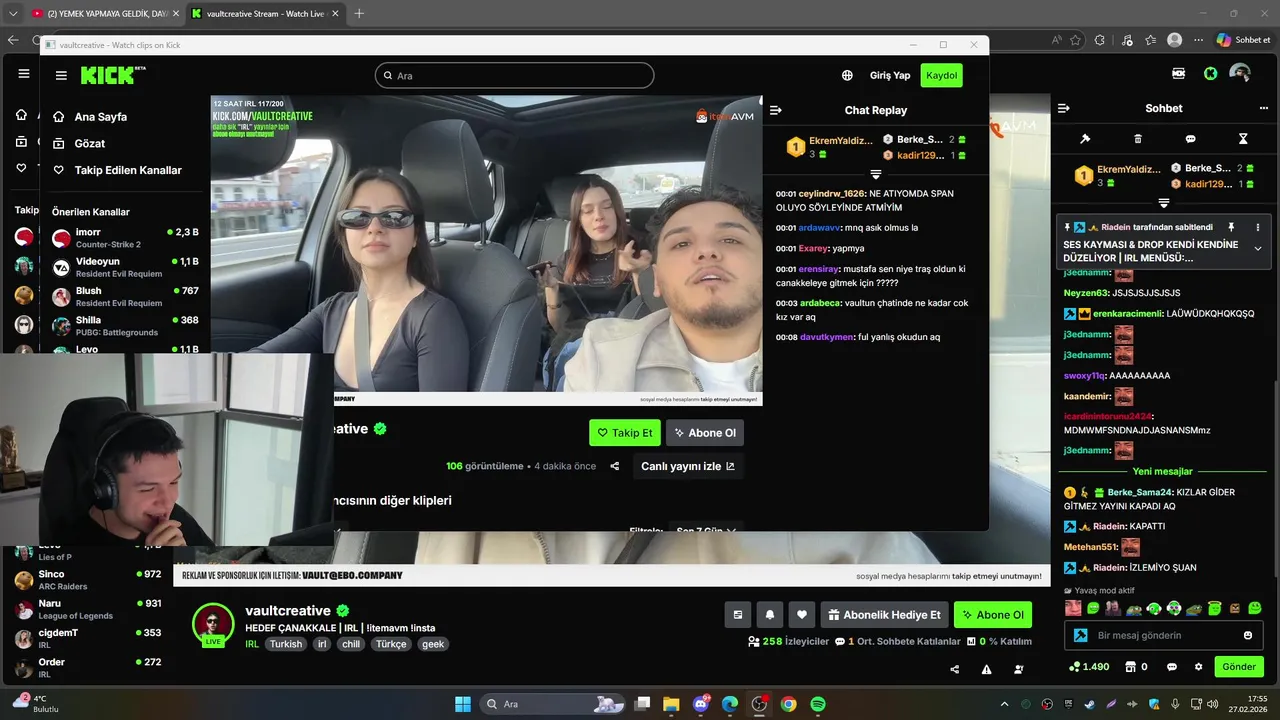The image size is (1280, 720).
Task: Click the Windows Start button
Action: [x=463, y=704]
